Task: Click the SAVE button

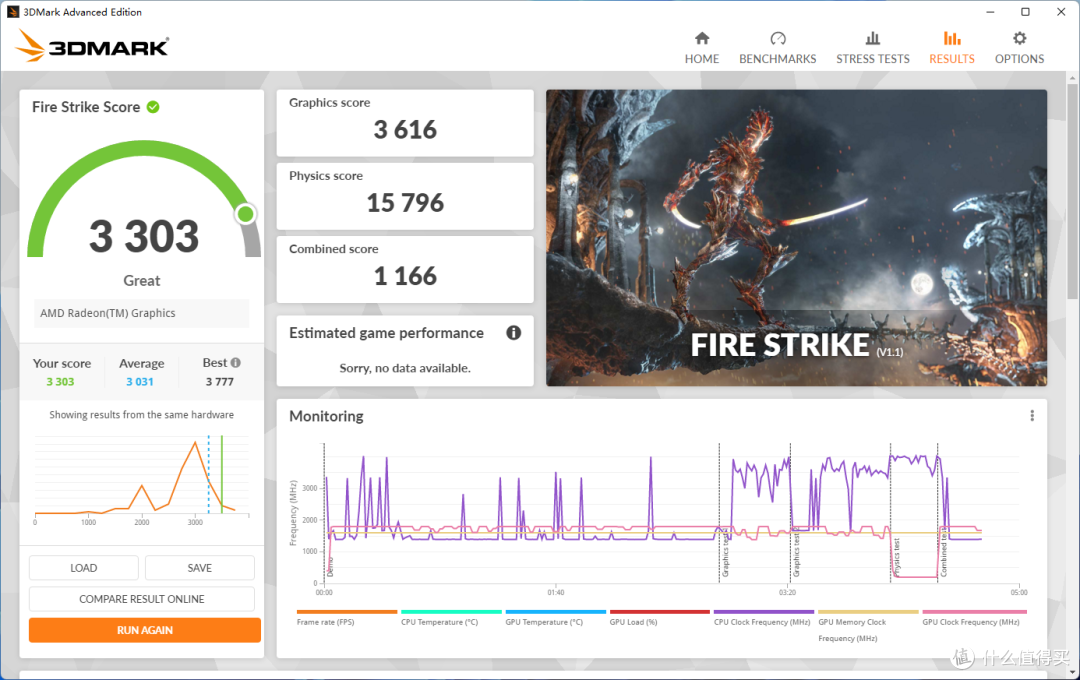Action: pos(200,568)
